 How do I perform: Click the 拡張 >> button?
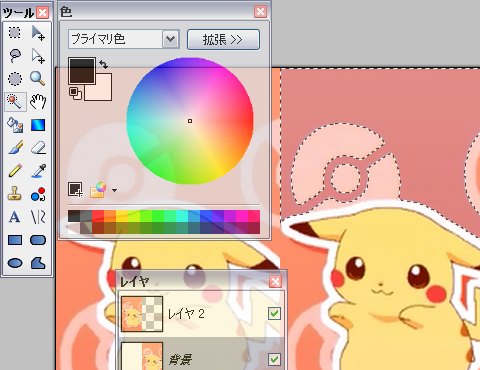point(223,40)
